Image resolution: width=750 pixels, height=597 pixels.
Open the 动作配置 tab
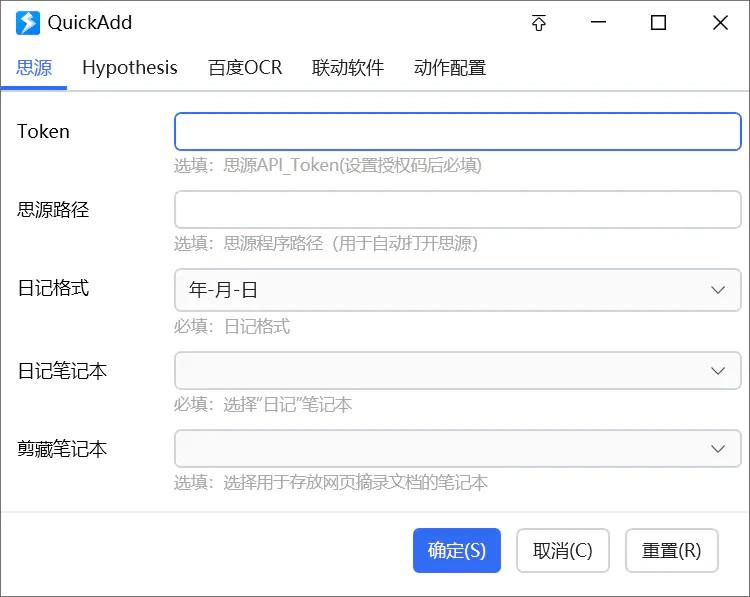pos(450,68)
